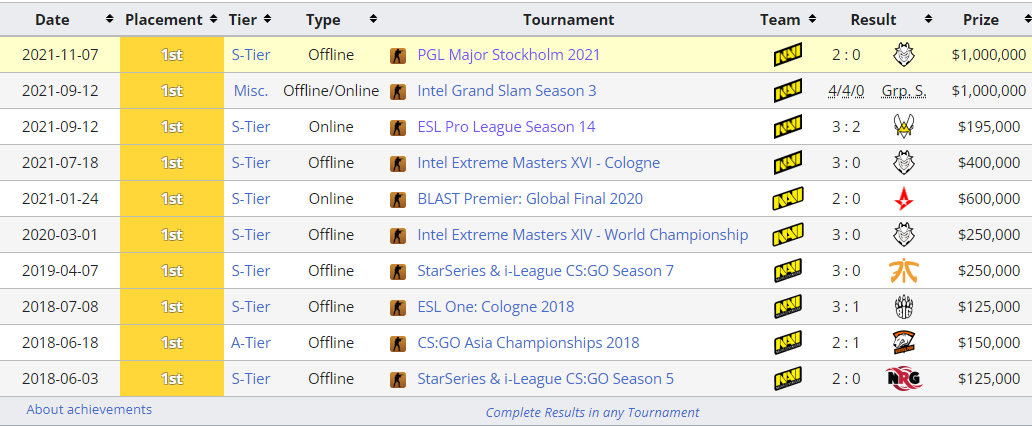Open BLAST Premier: Global Final 2020 page

tap(530, 199)
